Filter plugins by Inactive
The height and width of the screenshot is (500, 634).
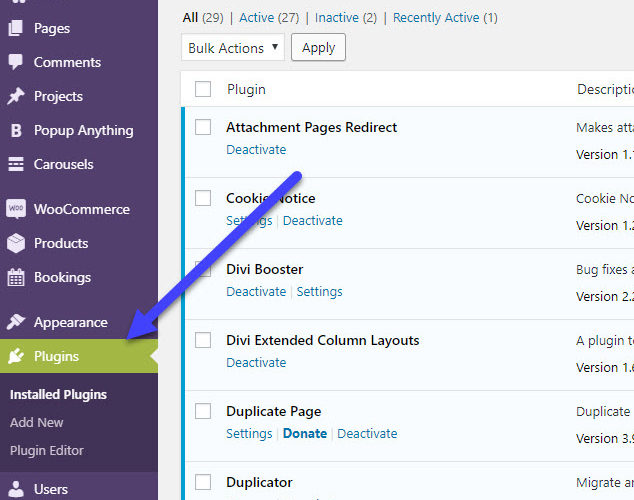pos(337,17)
